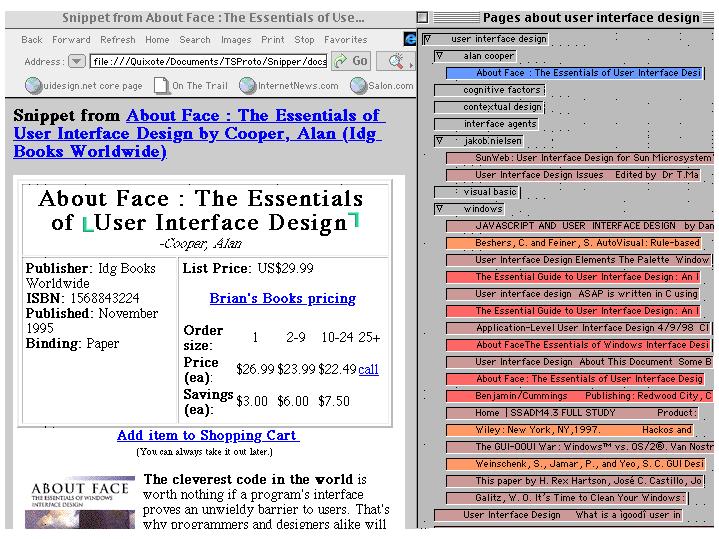Select 'Weinschenk, S., Jamar, P., and Yeo' row

(x=575, y=463)
